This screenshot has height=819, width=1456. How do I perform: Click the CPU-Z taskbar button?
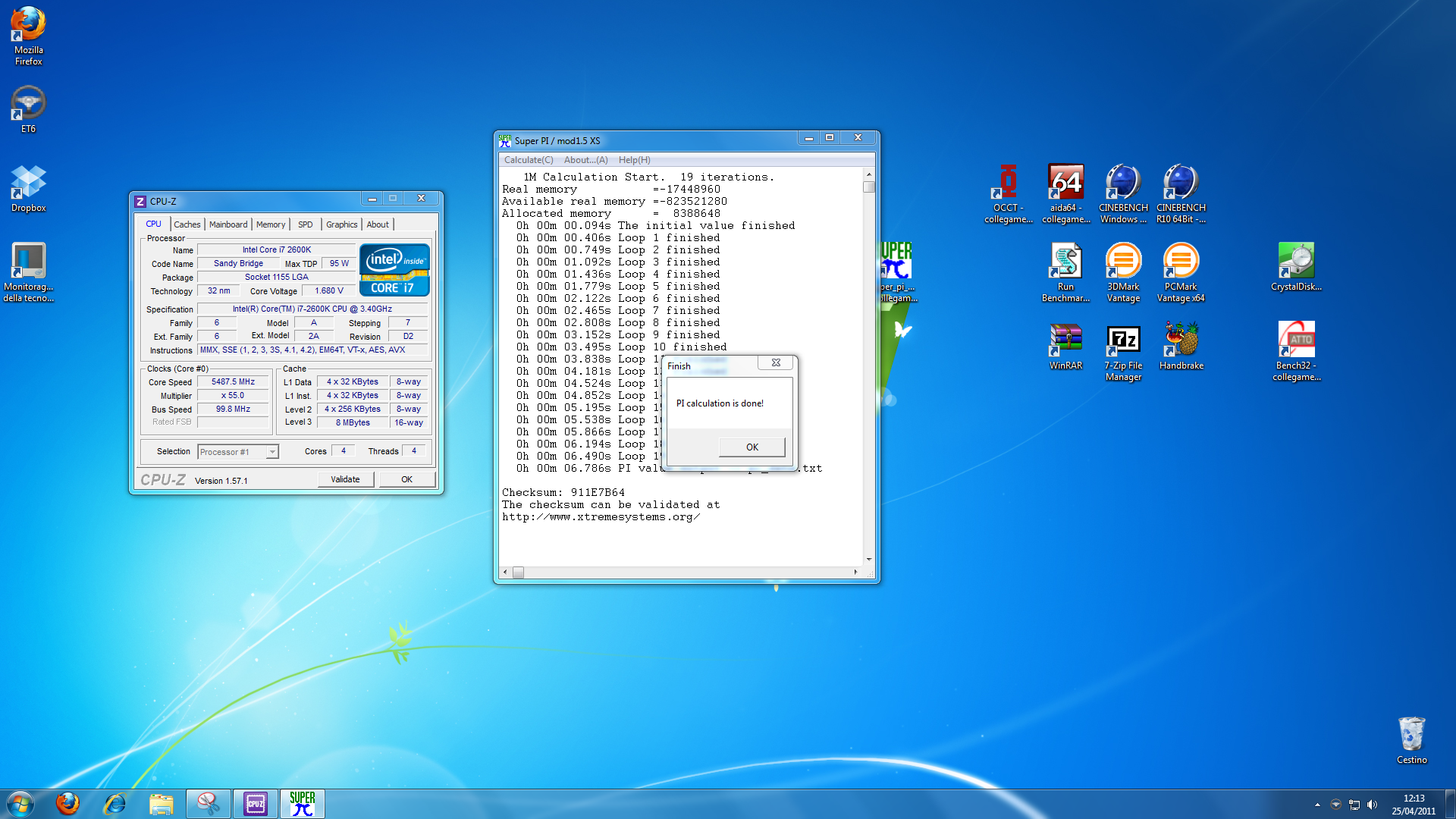pyautogui.click(x=256, y=804)
